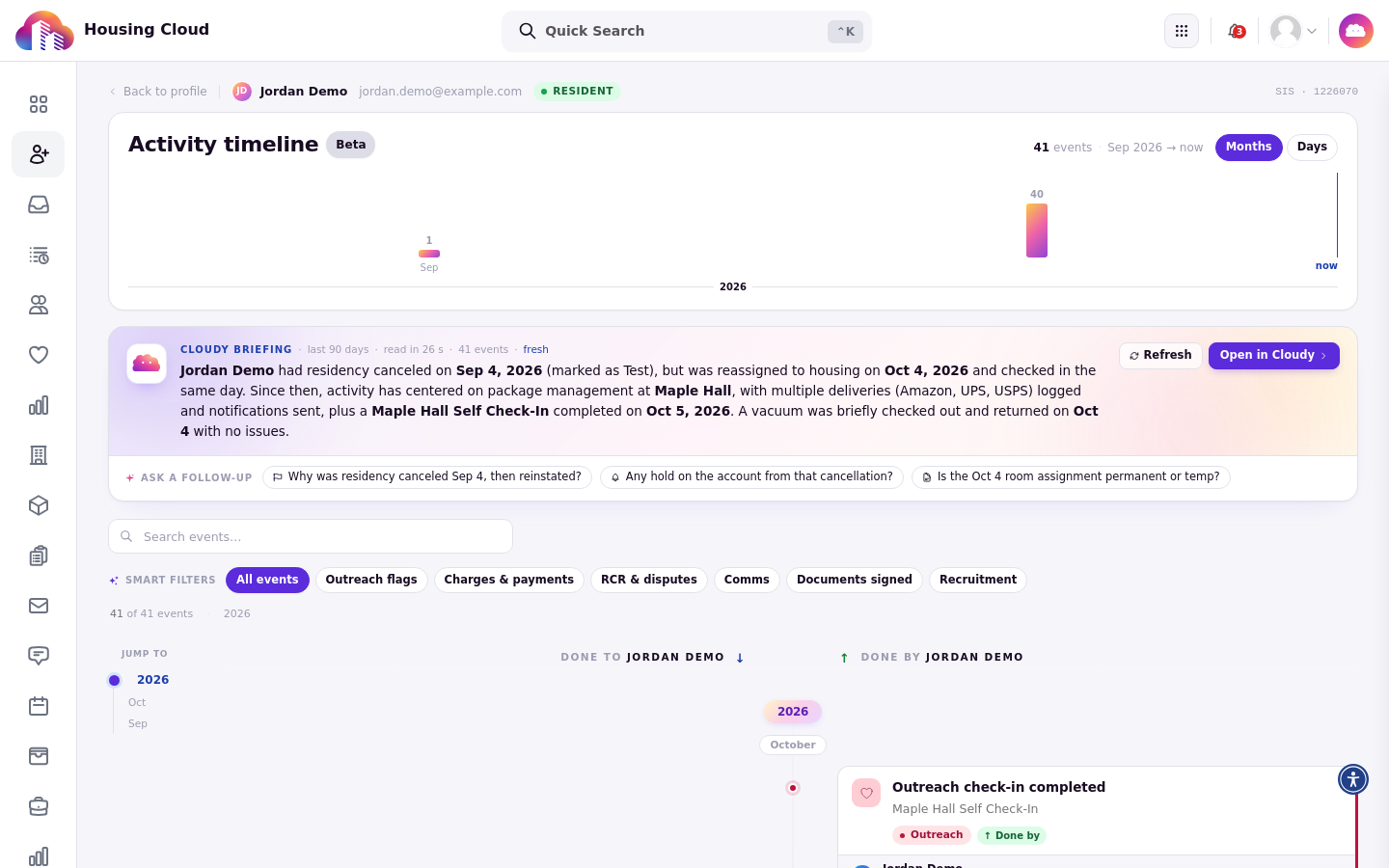Filter by RCR & disputes
Screen dimensions: 1389x868
tap(649, 580)
